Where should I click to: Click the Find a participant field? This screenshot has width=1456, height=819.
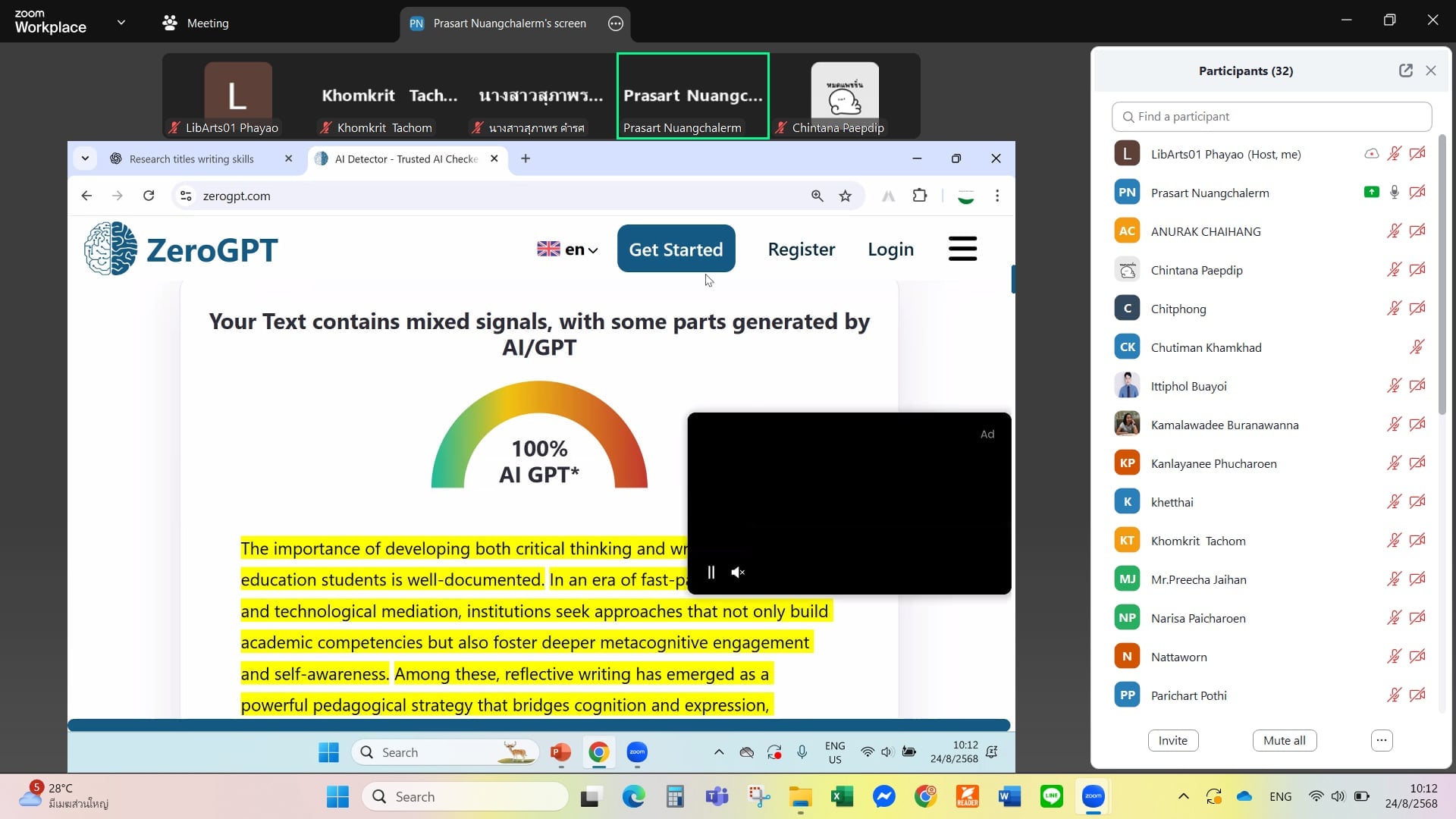(1272, 117)
